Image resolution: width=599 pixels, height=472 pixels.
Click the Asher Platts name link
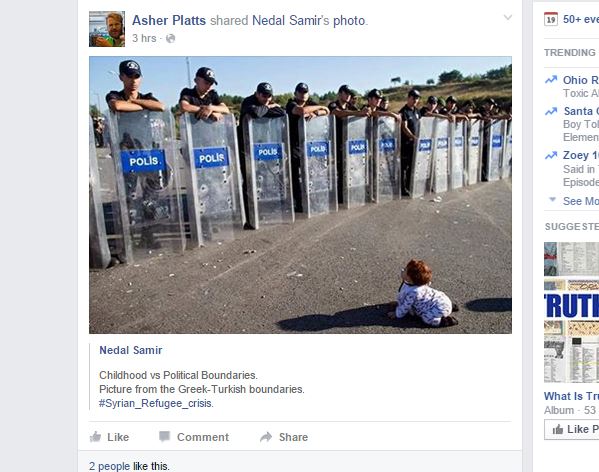click(169, 20)
